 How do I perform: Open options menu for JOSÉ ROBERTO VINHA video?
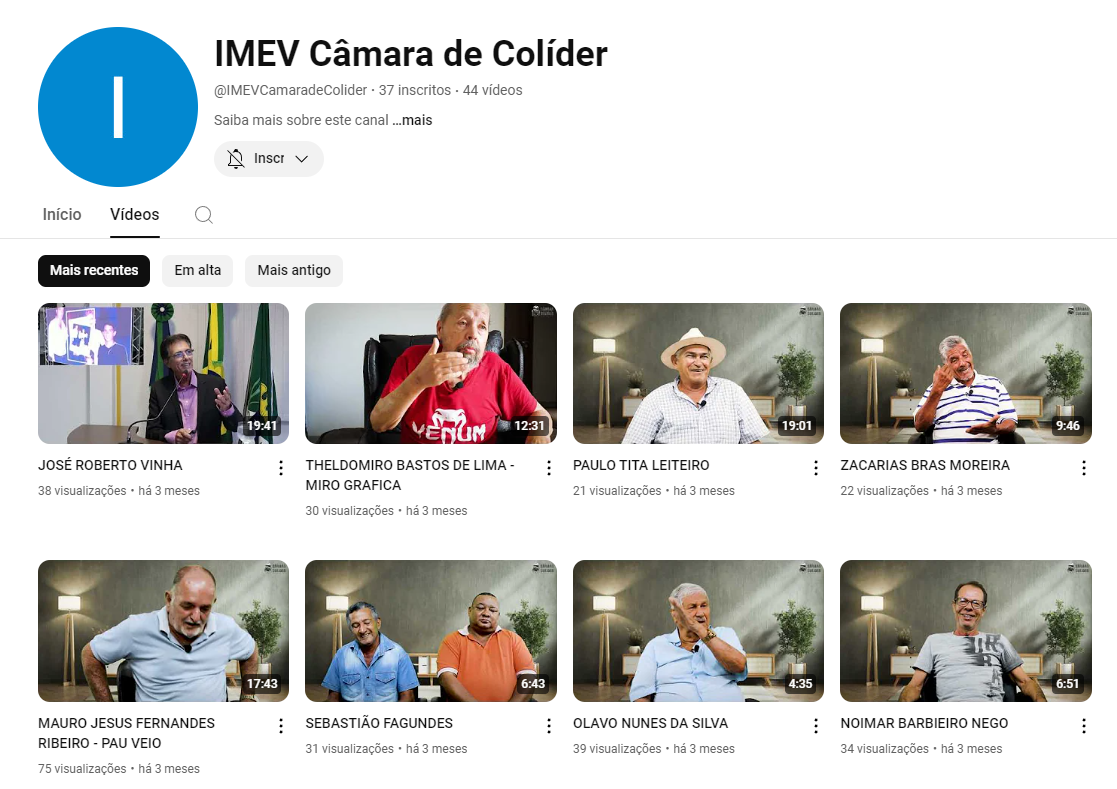tap(281, 468)
